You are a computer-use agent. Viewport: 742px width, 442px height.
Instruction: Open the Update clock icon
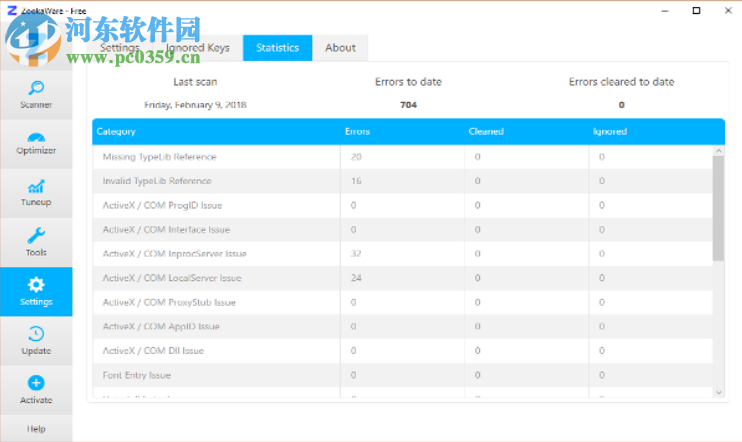pyautogui.click(x=36, y=334)
